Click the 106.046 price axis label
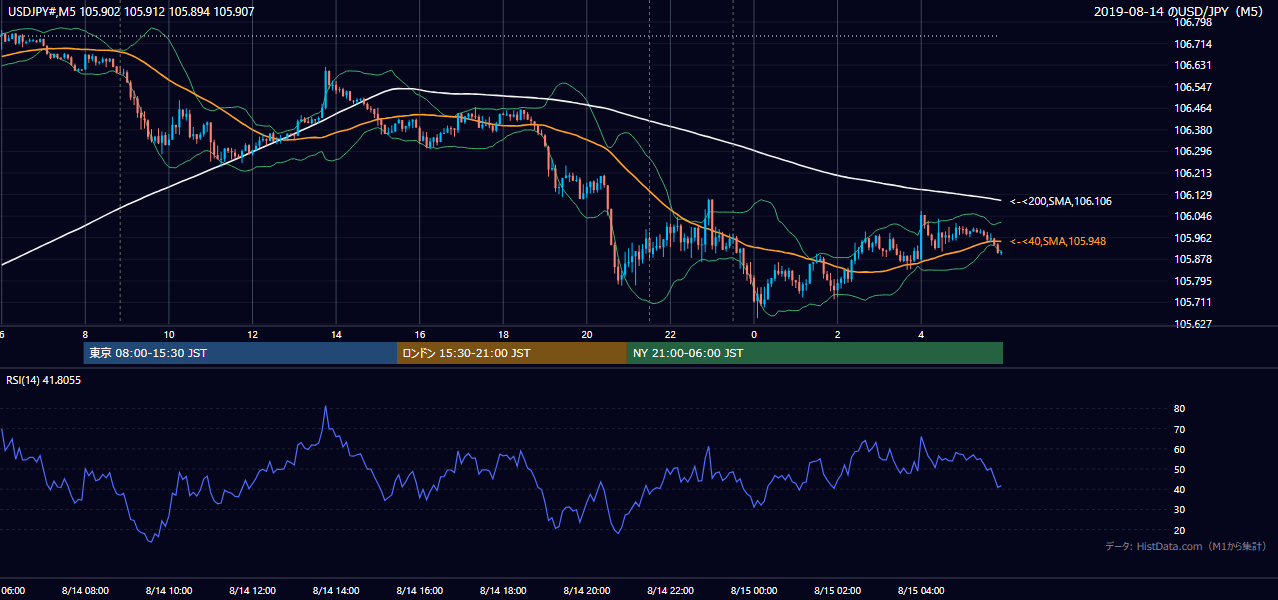This screenshot has width=1278, height=600. tap(1193, 216)
